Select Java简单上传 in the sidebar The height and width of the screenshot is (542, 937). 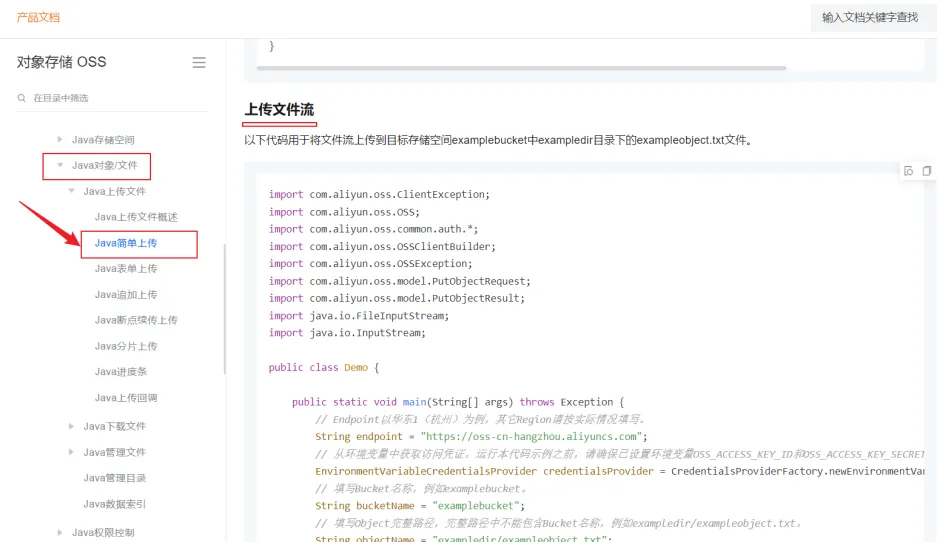point(126,243)
